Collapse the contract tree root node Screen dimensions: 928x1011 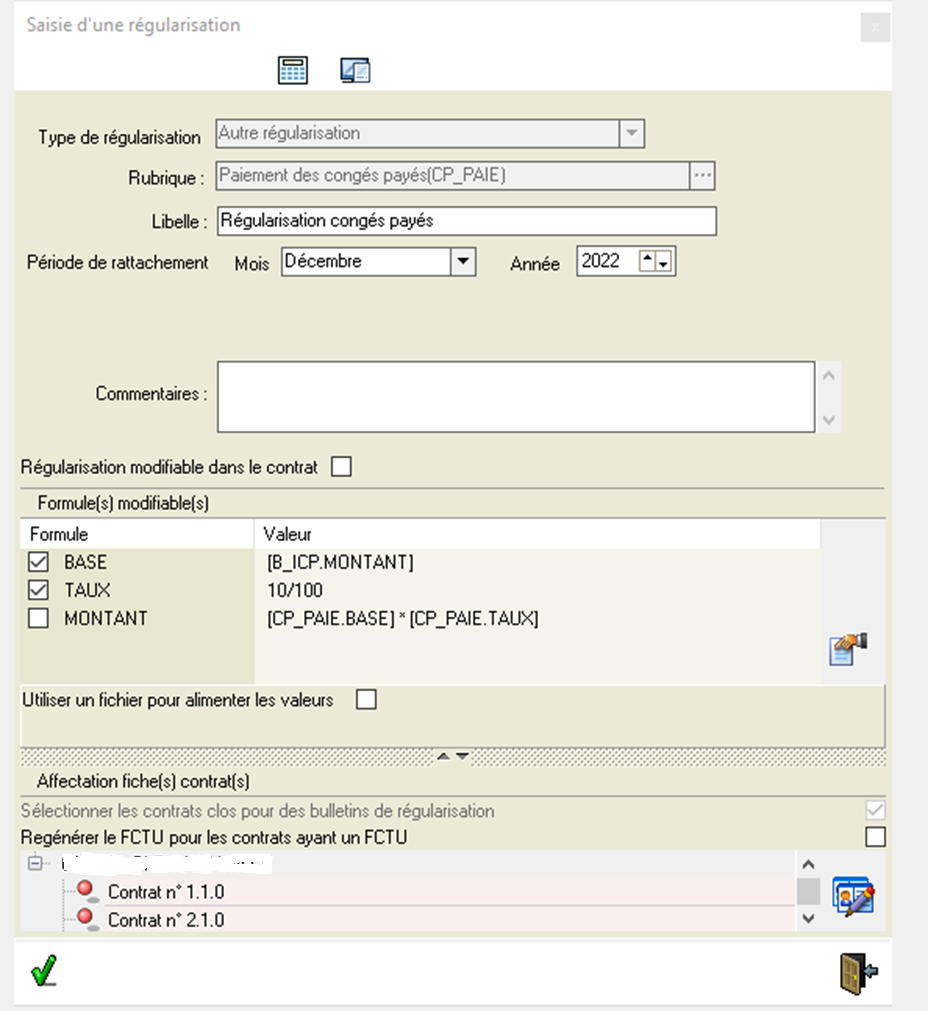click(x=37, y=863)
